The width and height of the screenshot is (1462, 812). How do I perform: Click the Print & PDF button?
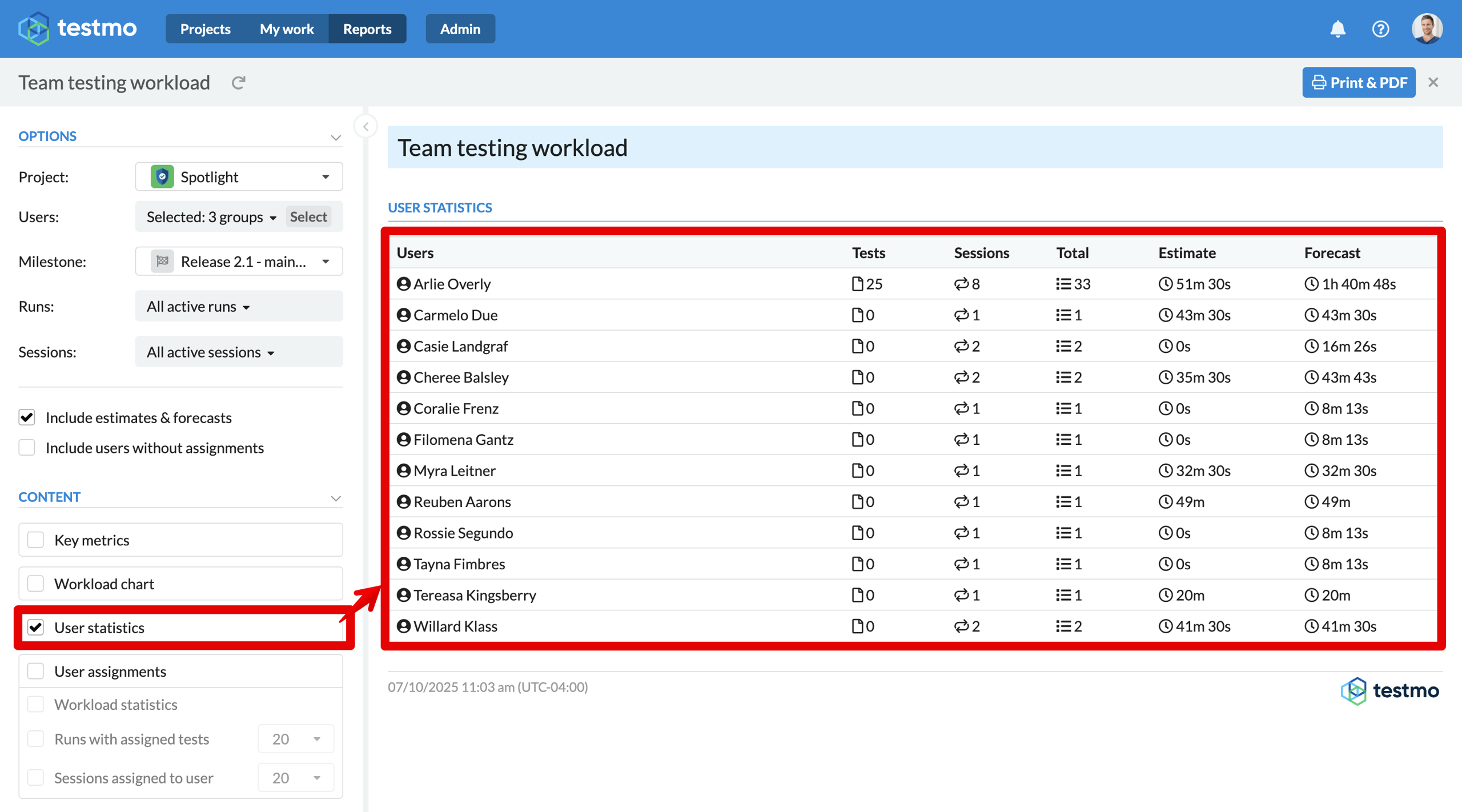(1359, 82)
